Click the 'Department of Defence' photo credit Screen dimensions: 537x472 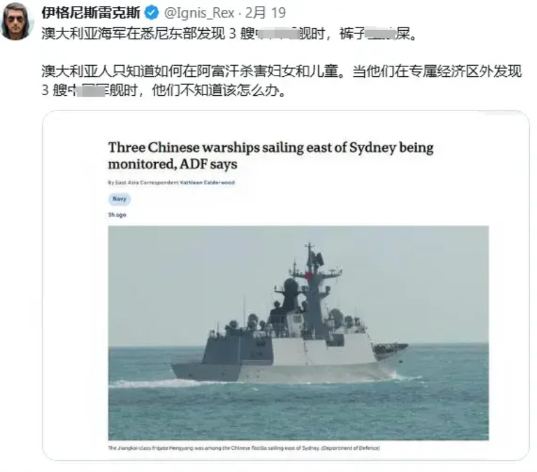pyautogui.click(x=350, y=448)
